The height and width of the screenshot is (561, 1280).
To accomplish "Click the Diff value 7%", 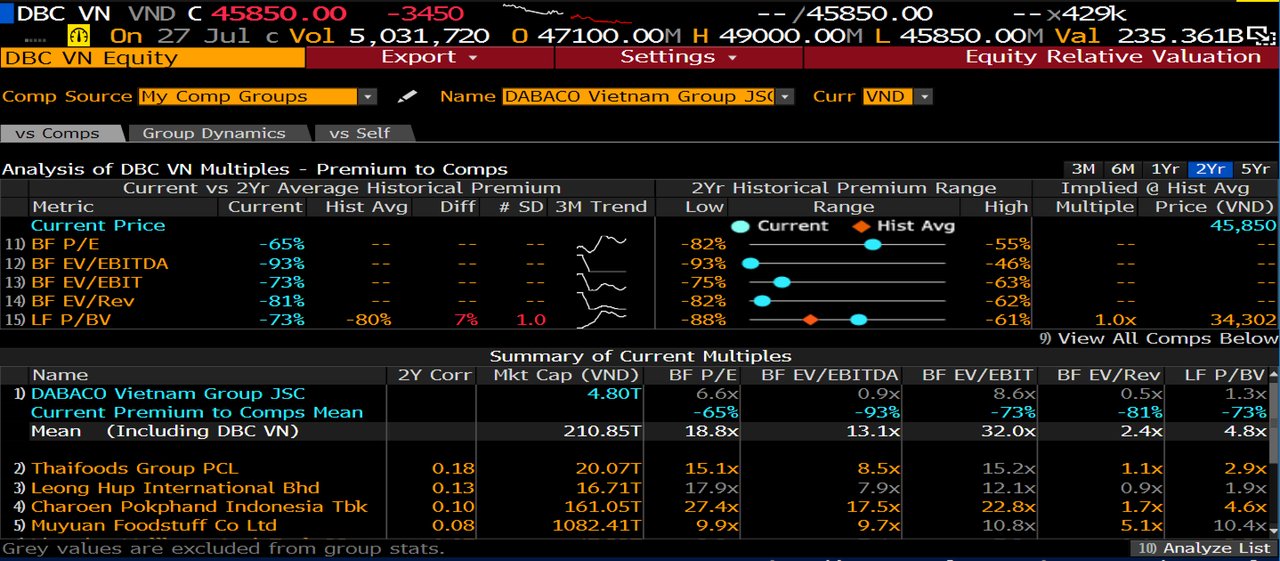I will [465, 320].
